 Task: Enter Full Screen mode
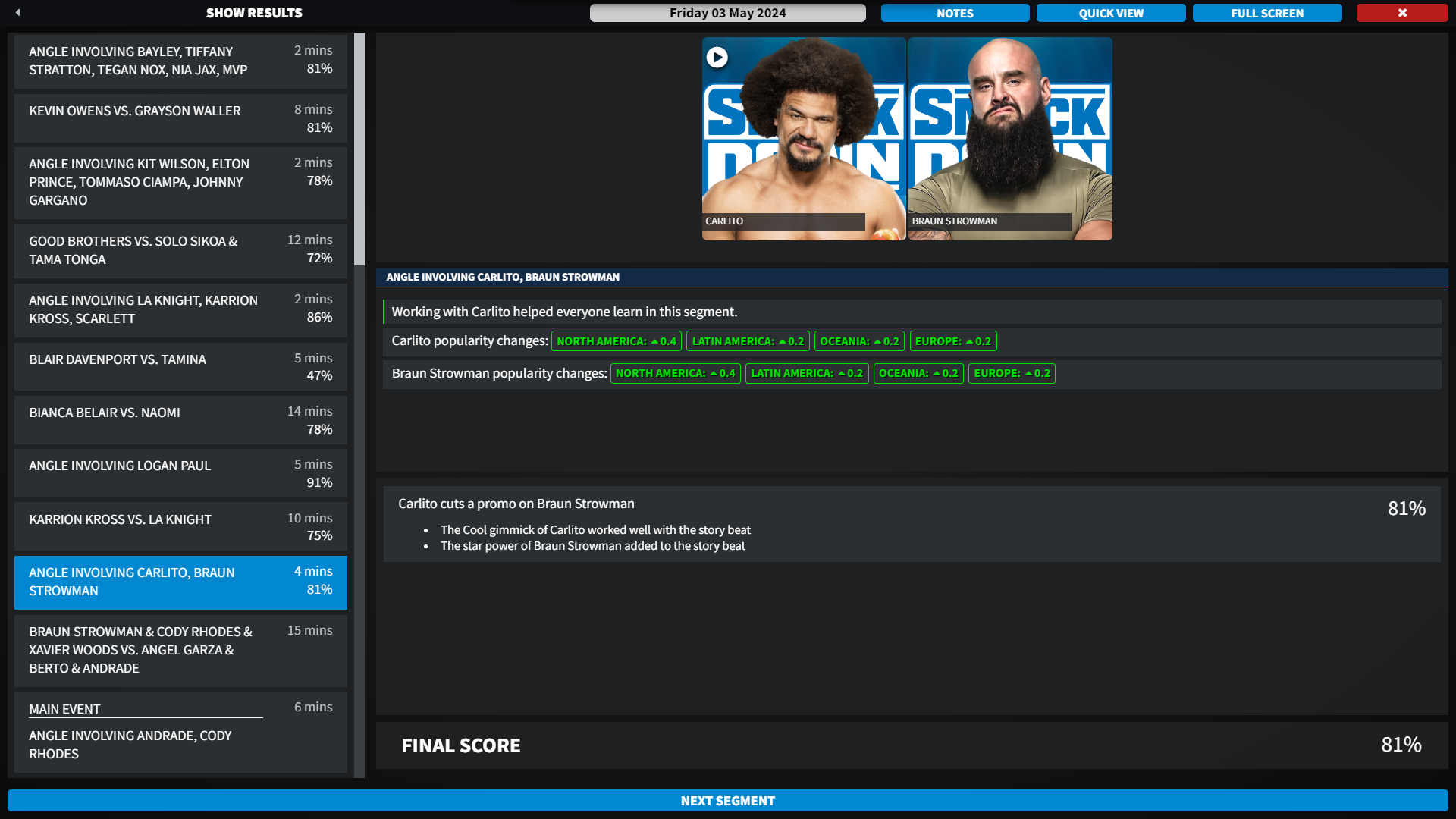click(x=1266, y=13)
